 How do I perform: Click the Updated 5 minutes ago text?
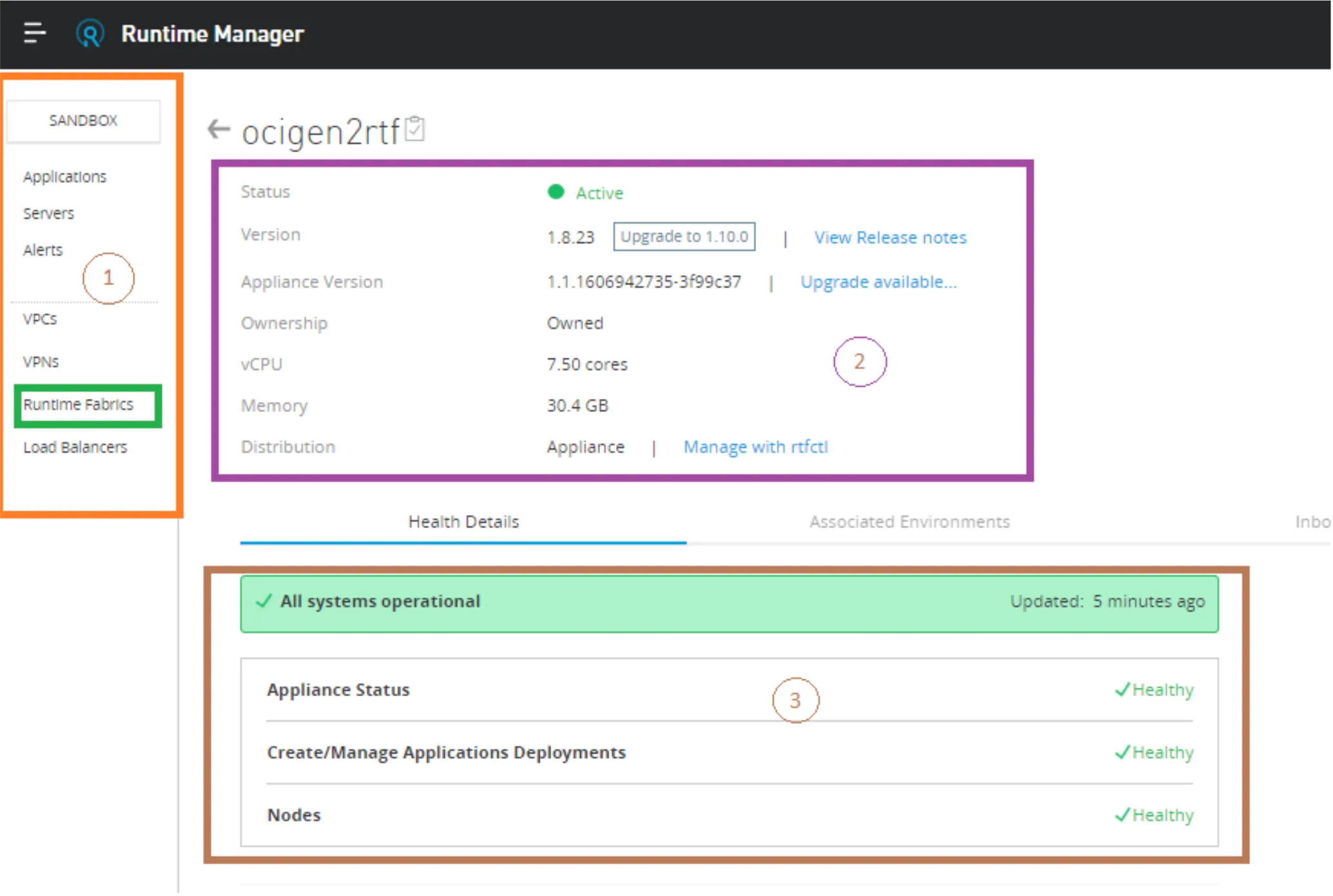click(x=1107, y=601)
